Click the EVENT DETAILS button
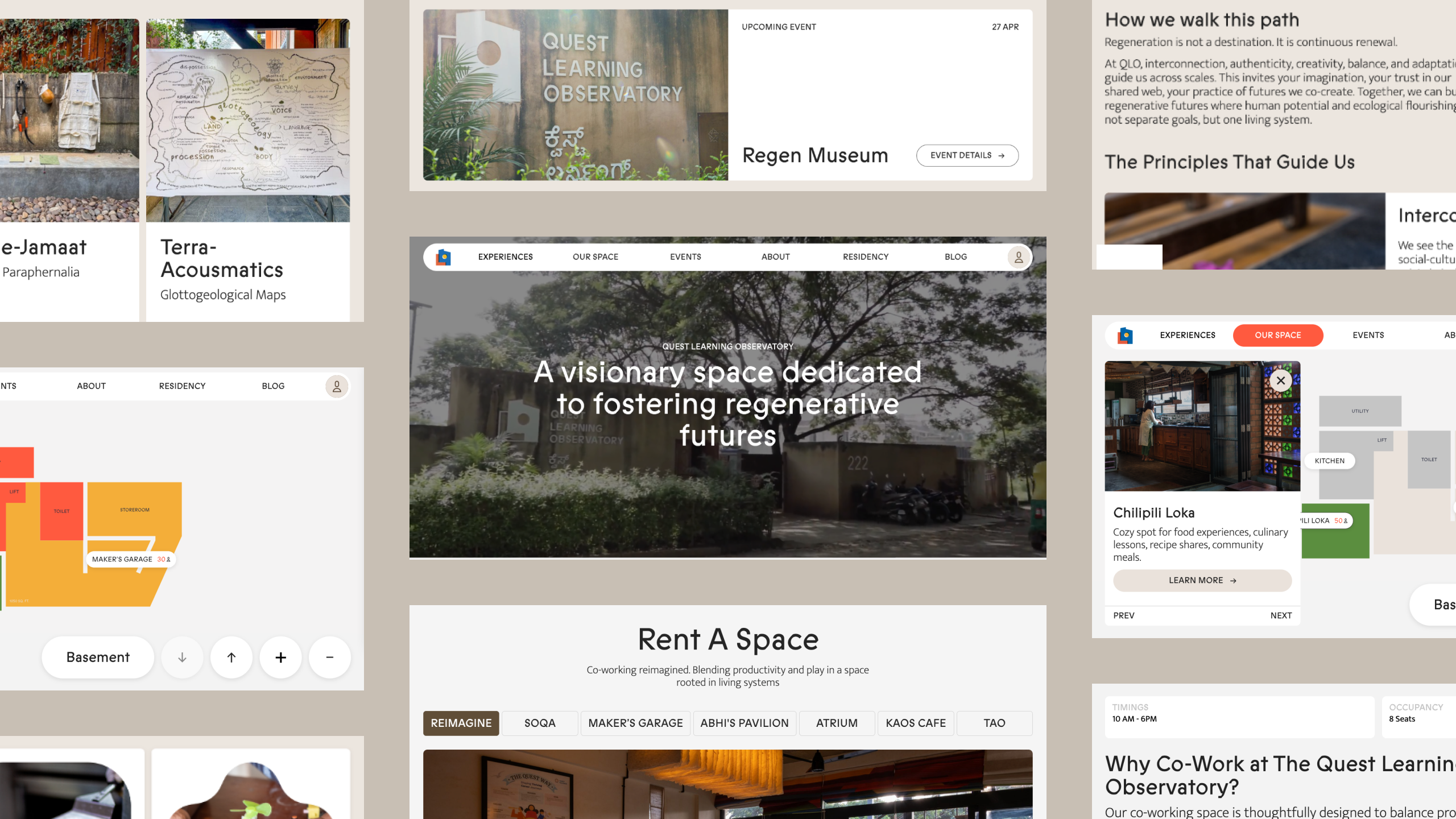Image resolution: width=1456 pixels, height=819 pixels. click(967, 155)
